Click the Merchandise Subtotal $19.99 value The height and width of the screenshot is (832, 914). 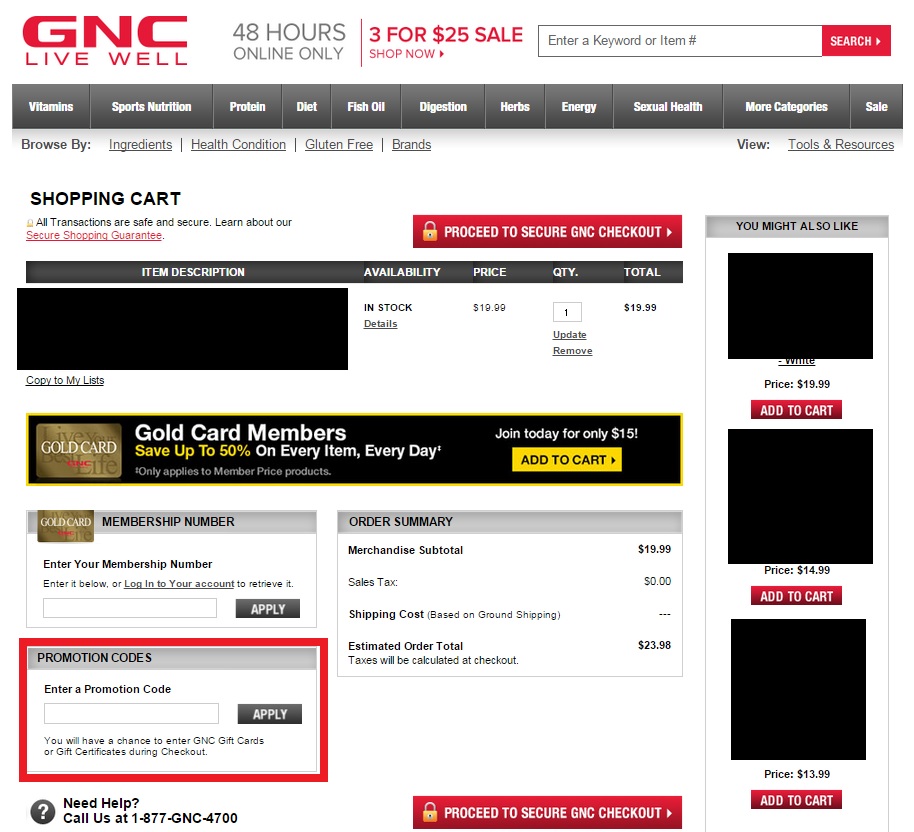pyautogui.click(x=654, y=549)
